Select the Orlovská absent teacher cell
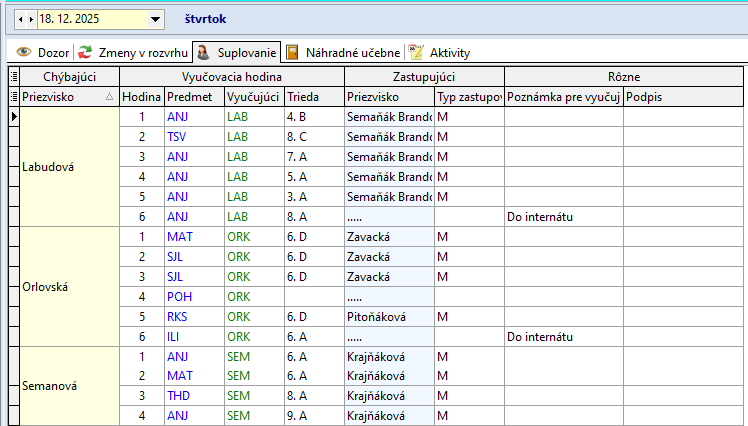 pos(69,286)
